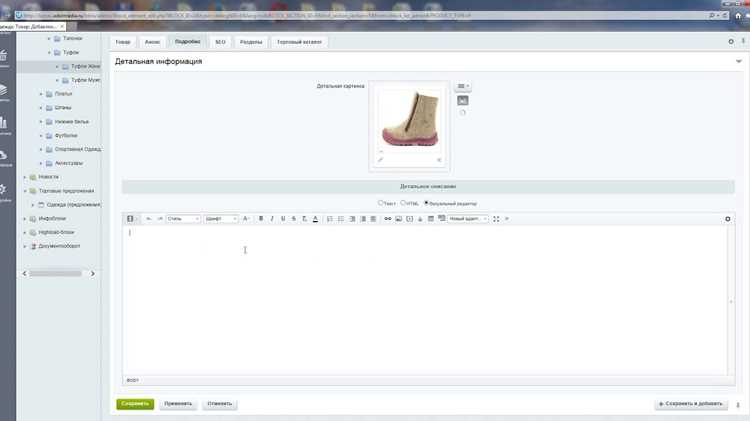Toggle underline formatting in the editor
This screenshot has width=750, height=421.
coord(283,219)
